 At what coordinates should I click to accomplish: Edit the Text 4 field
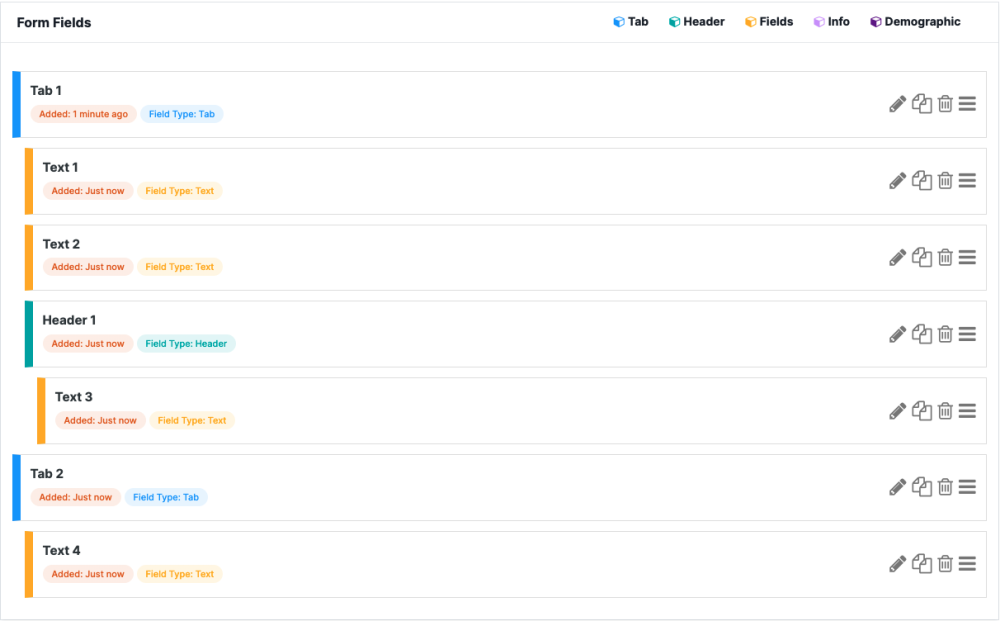[x=897, y=564]
